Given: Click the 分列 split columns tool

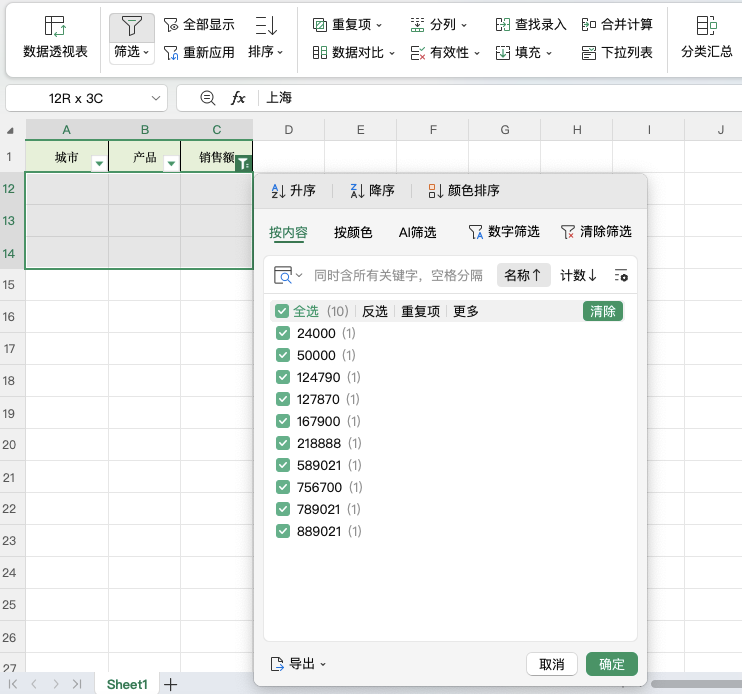Looking at the screenshot, I should pos(438,25).
